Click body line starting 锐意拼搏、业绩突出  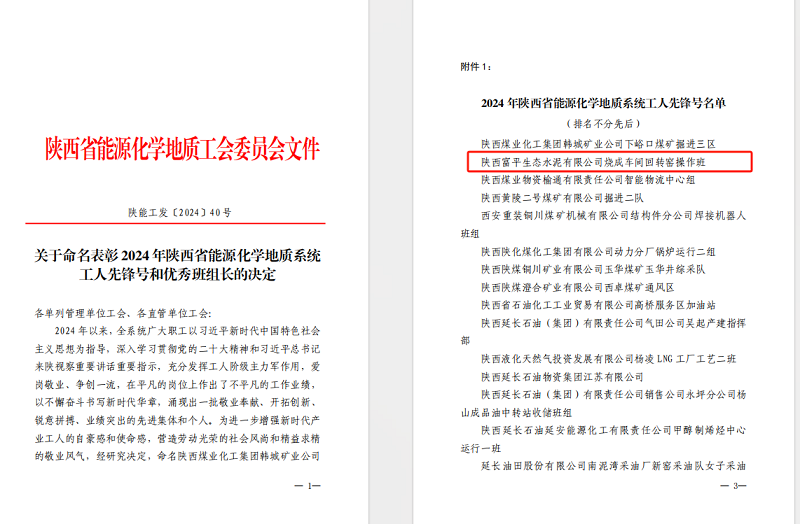click(178, 420)
